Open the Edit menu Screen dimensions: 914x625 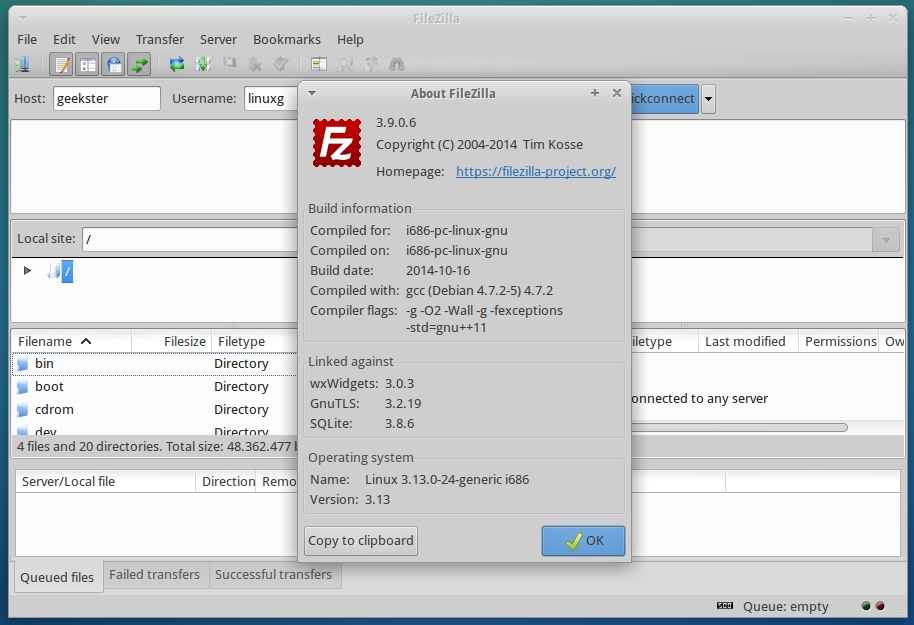[64, 39]
